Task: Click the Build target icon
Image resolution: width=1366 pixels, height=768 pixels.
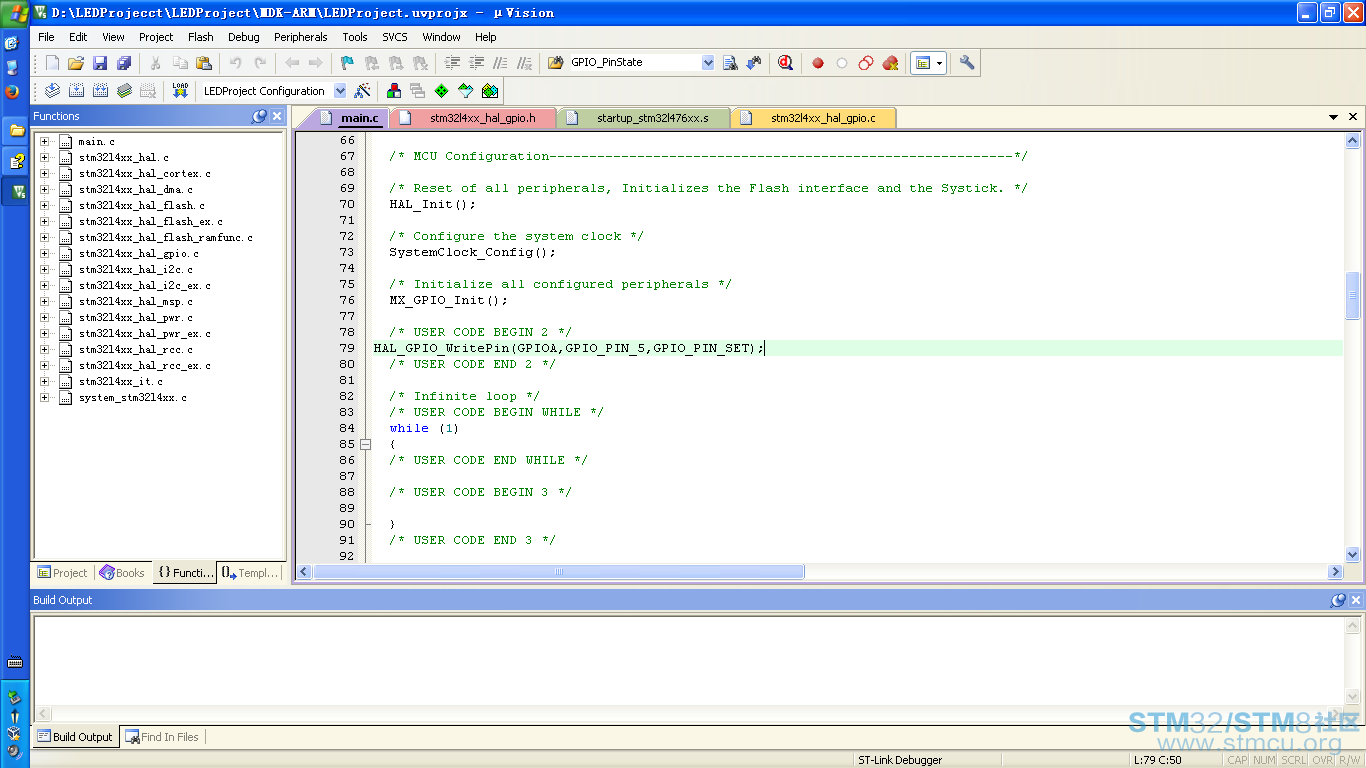Action: pos(76,91)
